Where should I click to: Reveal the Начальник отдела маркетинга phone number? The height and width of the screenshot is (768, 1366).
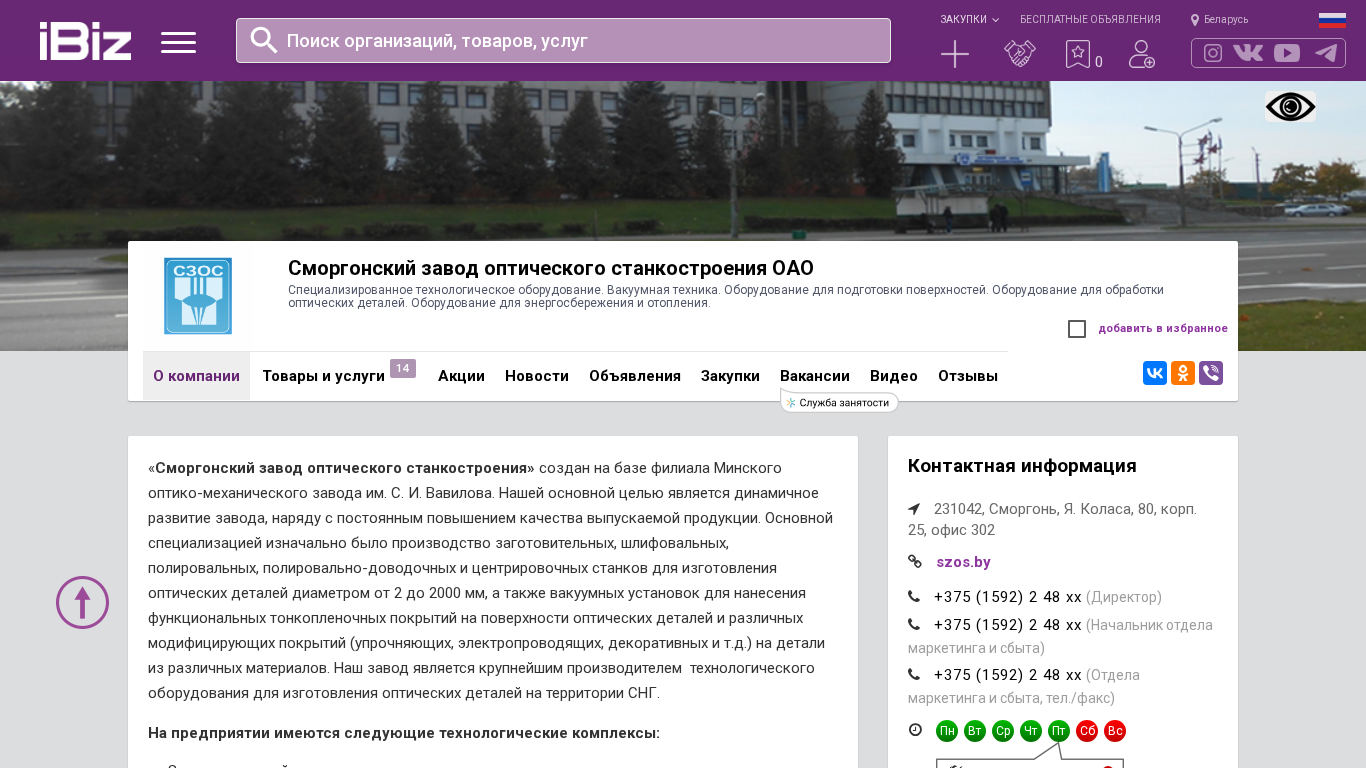(x=1008, y=625)
